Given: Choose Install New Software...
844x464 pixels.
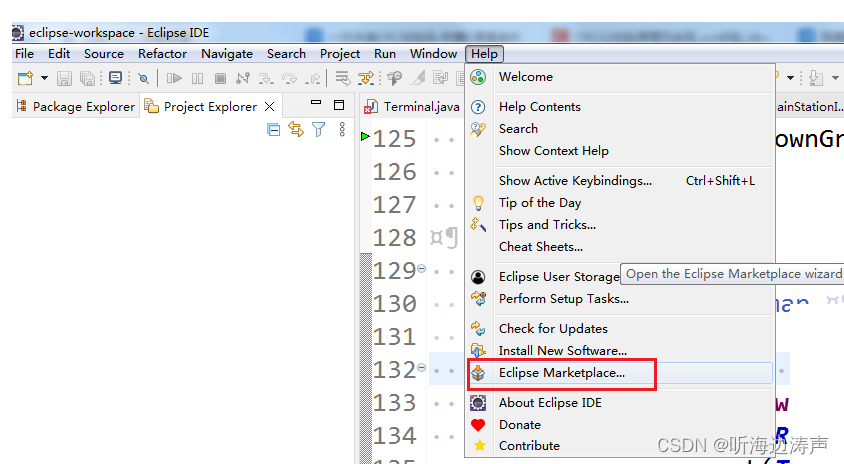Looking at the screenshot, I should 620,351.
